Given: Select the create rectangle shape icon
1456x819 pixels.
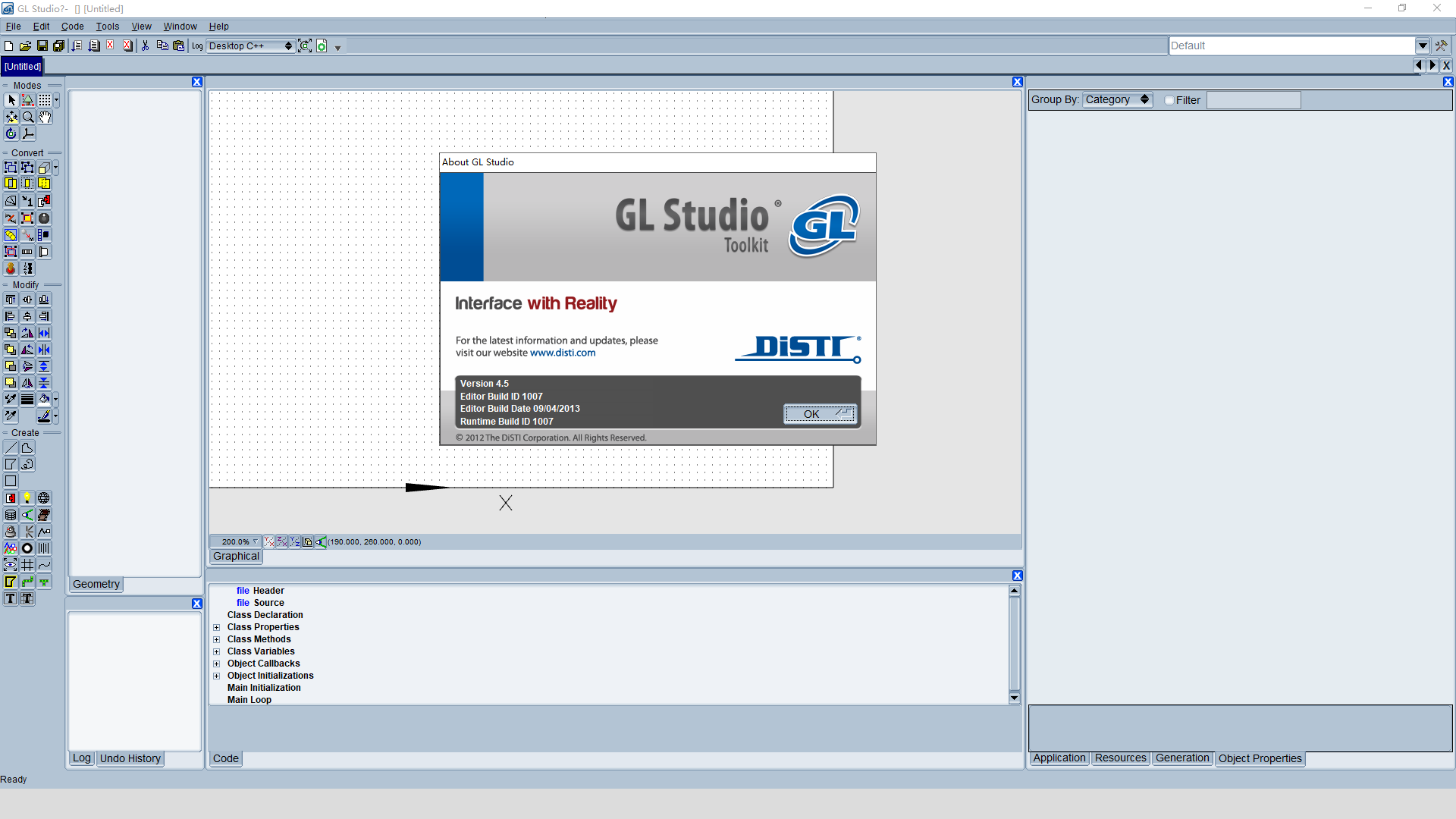Looking at the screenshot, I should point(10,481).
